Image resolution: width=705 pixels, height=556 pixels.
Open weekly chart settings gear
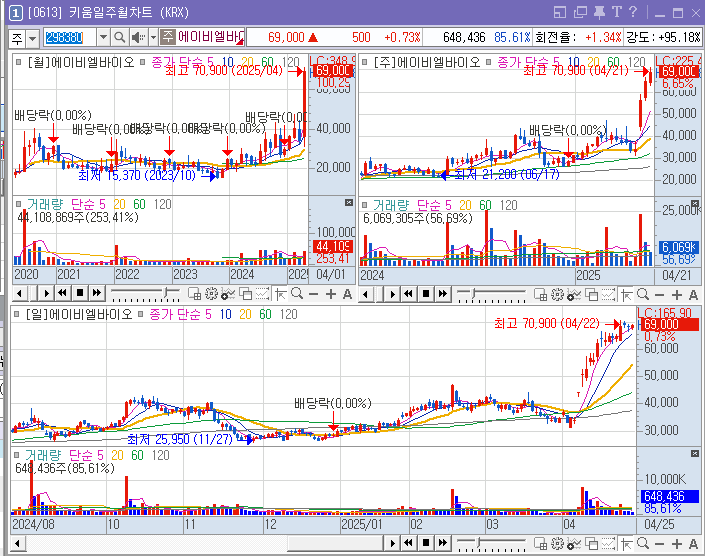pyautogui.click(x=558, y=295)
